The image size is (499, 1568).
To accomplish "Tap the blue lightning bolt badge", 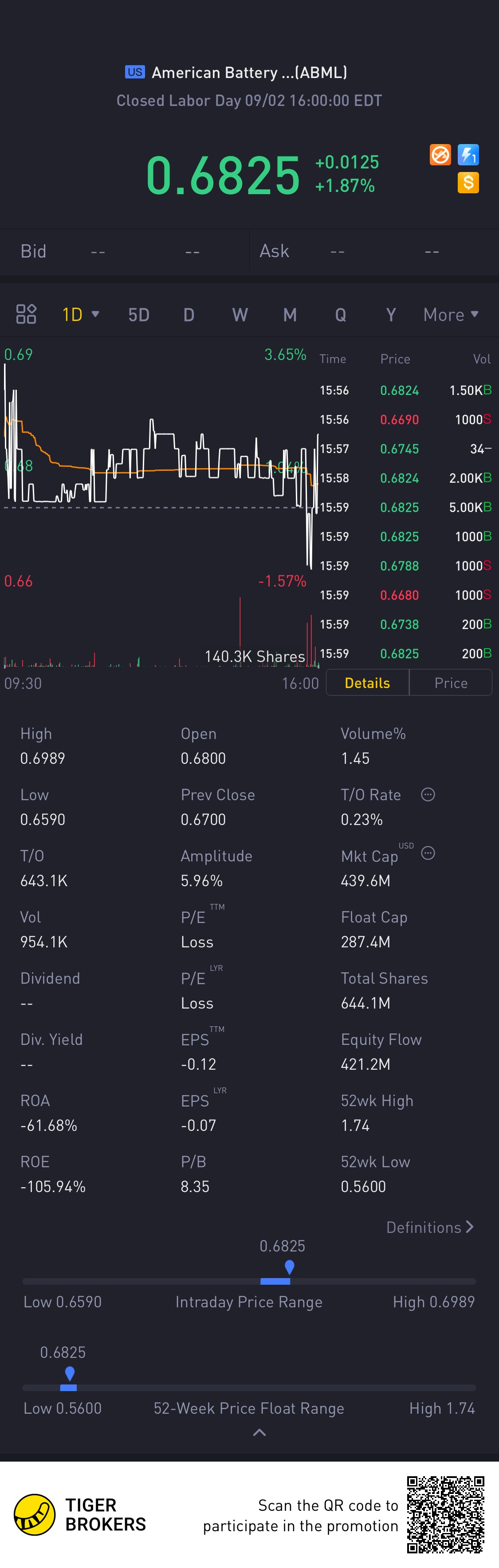I will click(x=468, y=155).
